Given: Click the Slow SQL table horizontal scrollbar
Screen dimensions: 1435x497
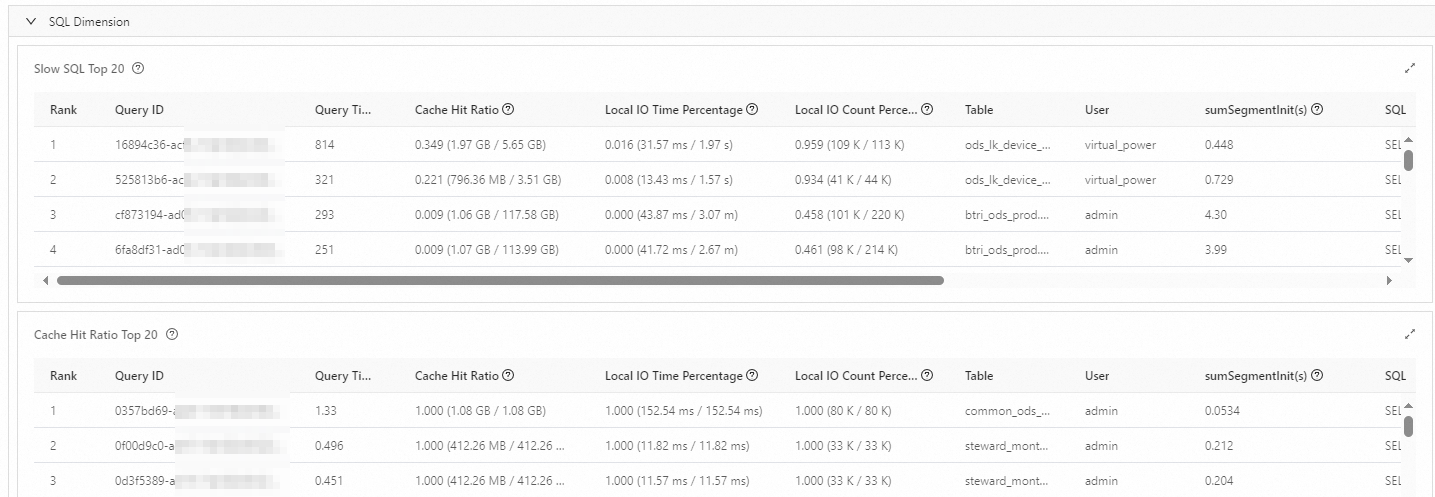Looking at the screenshot, I should [x=500, y=281].
